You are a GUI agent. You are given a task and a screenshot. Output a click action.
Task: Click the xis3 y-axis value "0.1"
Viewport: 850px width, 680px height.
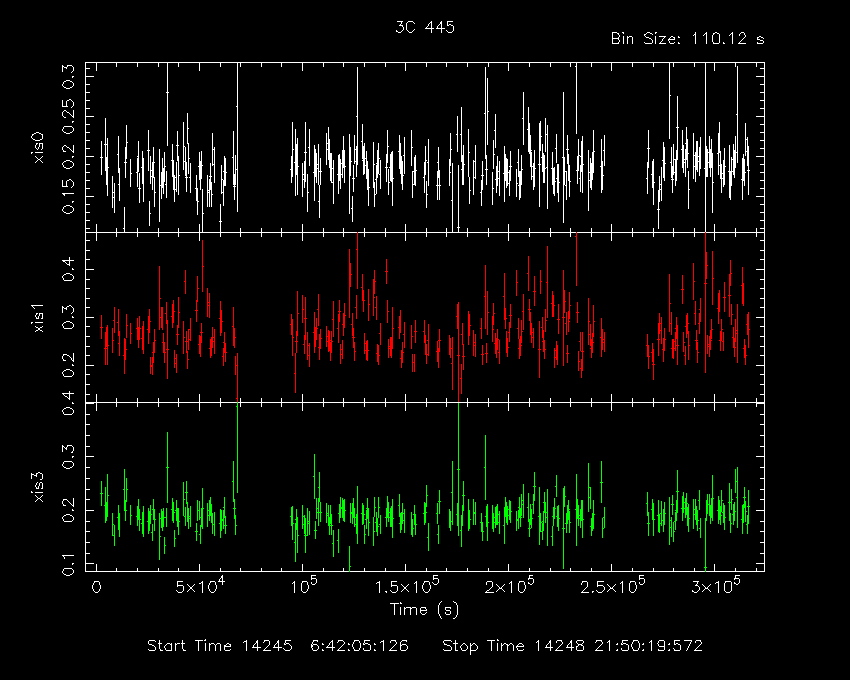coord(68,564)
